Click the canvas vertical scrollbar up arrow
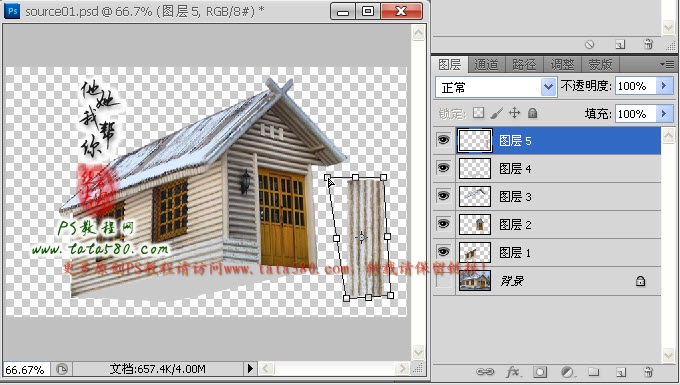Image resolution: width=680 pixels, height=385 pixels. pos(418,33)
